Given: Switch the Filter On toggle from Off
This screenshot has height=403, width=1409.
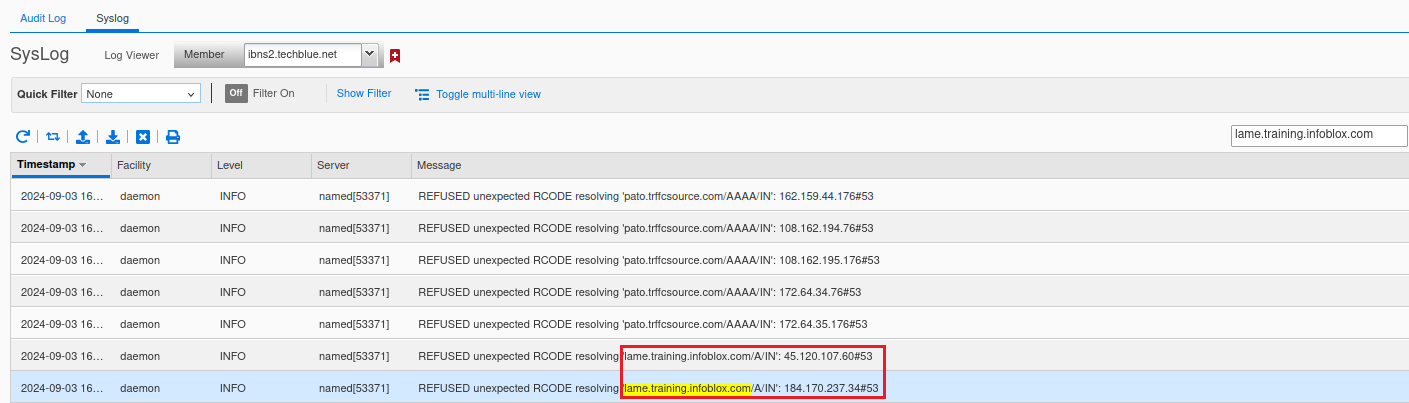Looking at the screenshot, I should [x=236, y=93].
